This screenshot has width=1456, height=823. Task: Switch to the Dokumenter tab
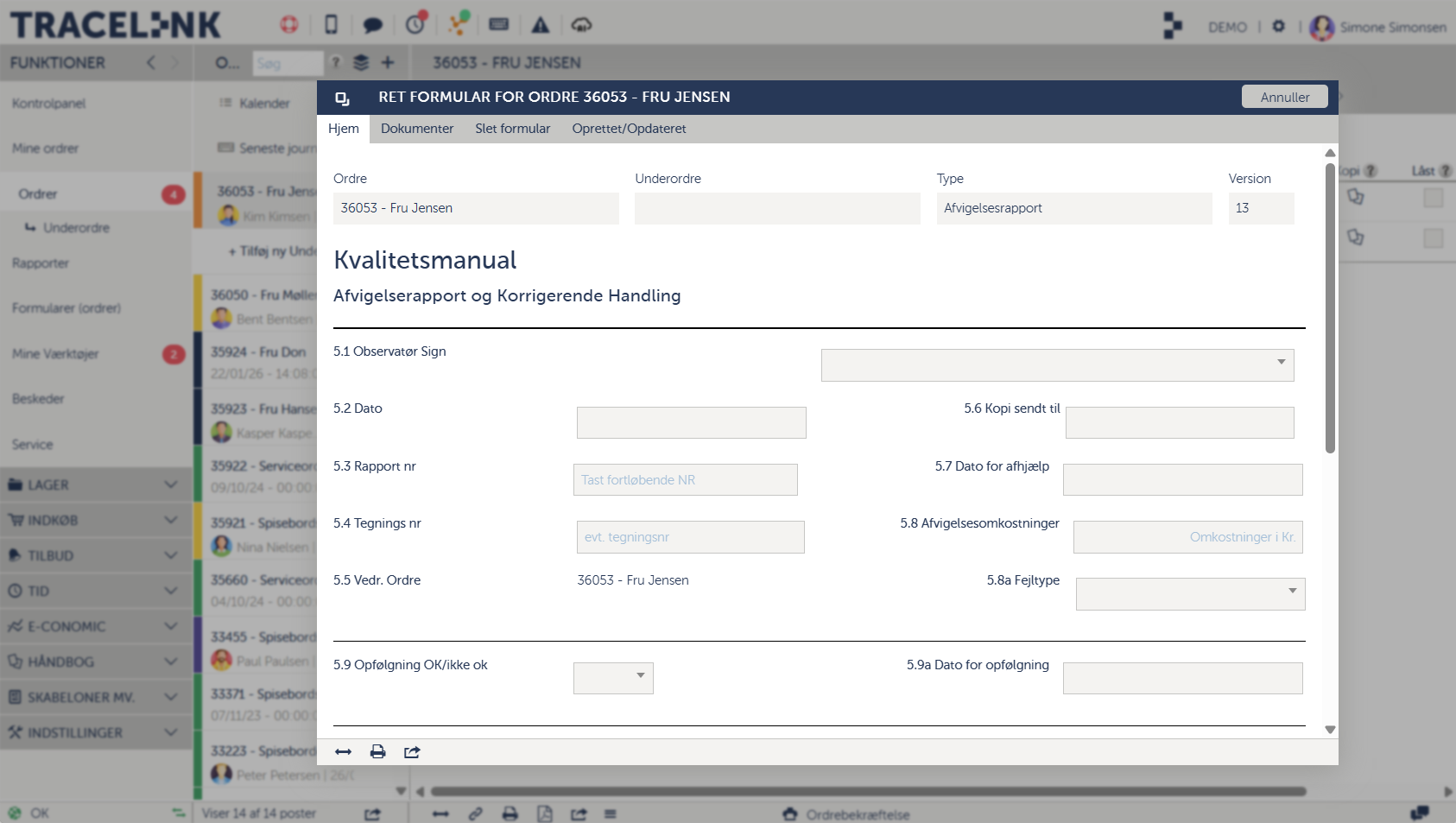417,129
